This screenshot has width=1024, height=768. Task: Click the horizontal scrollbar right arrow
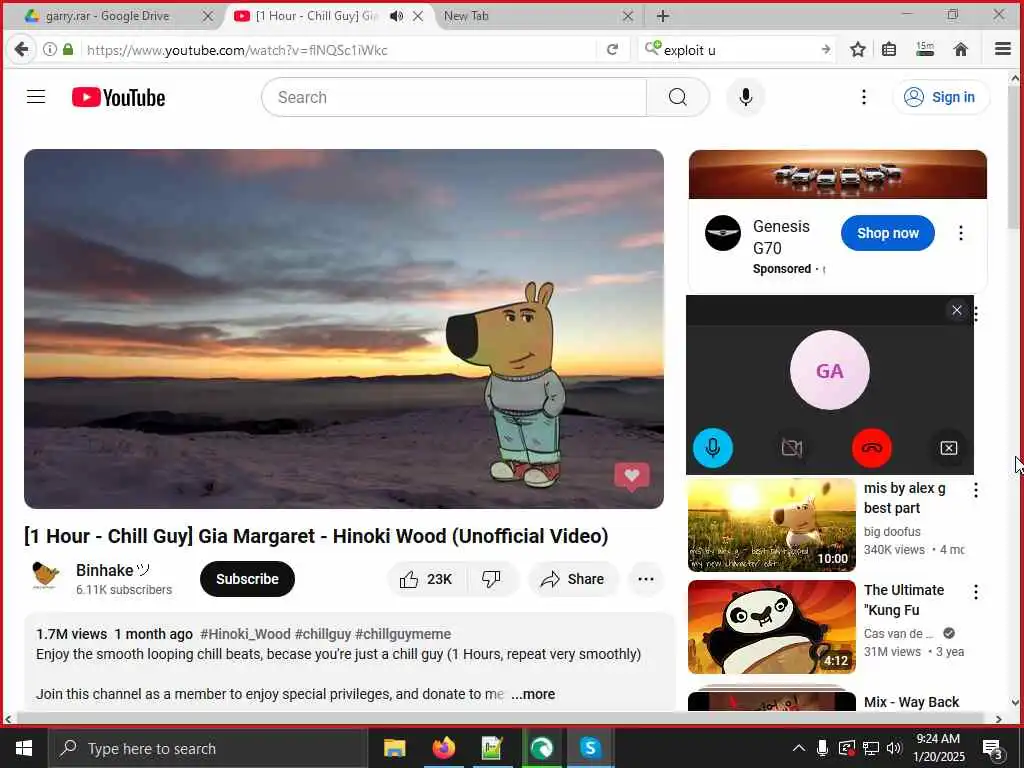tap(999, 719)
